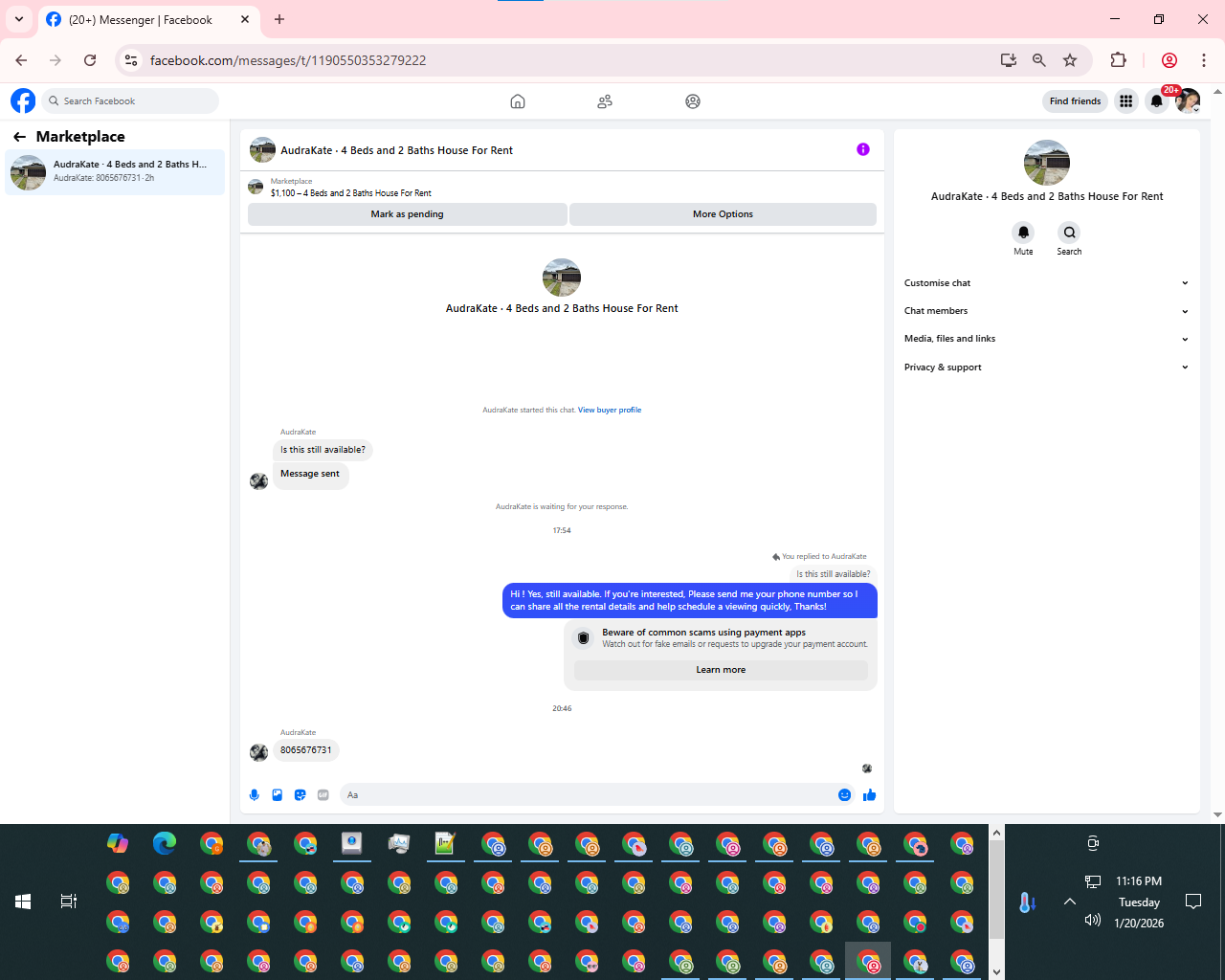Open the notifications bell icon
This screenshot has height=980, width=1225.
[1157, 101]
